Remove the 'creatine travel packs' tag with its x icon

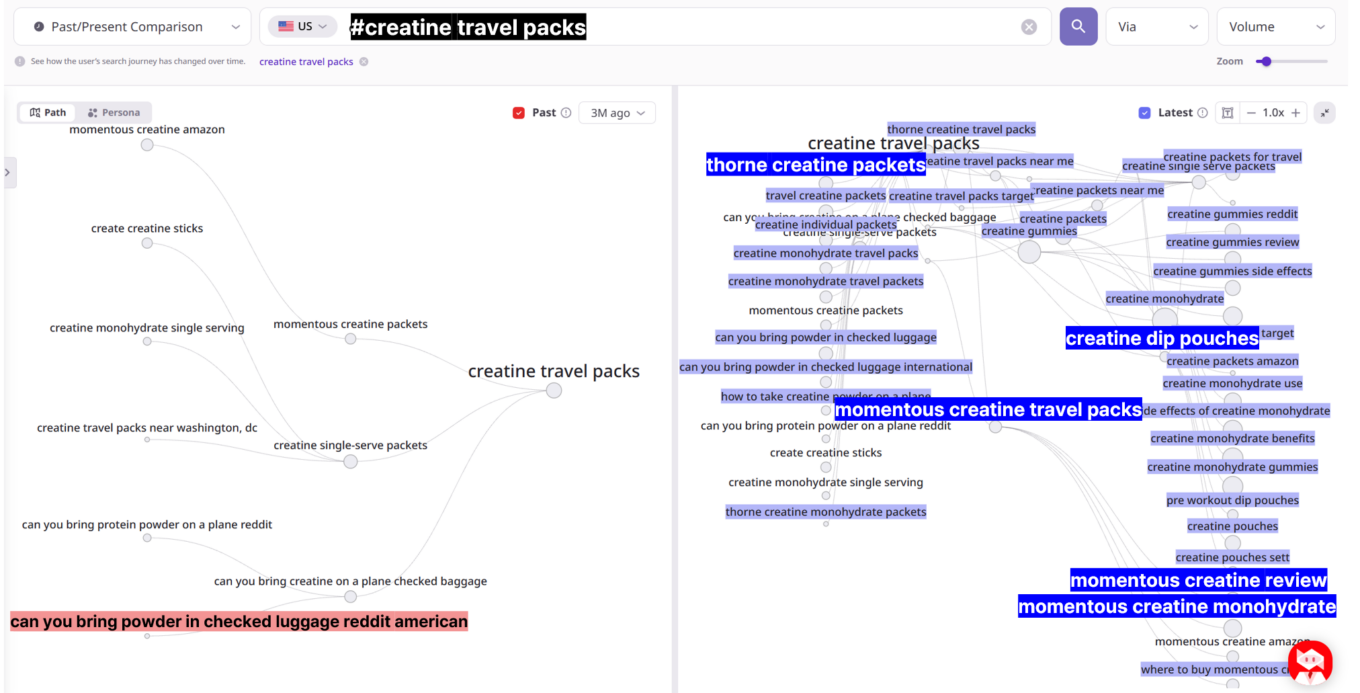point(364,62)
